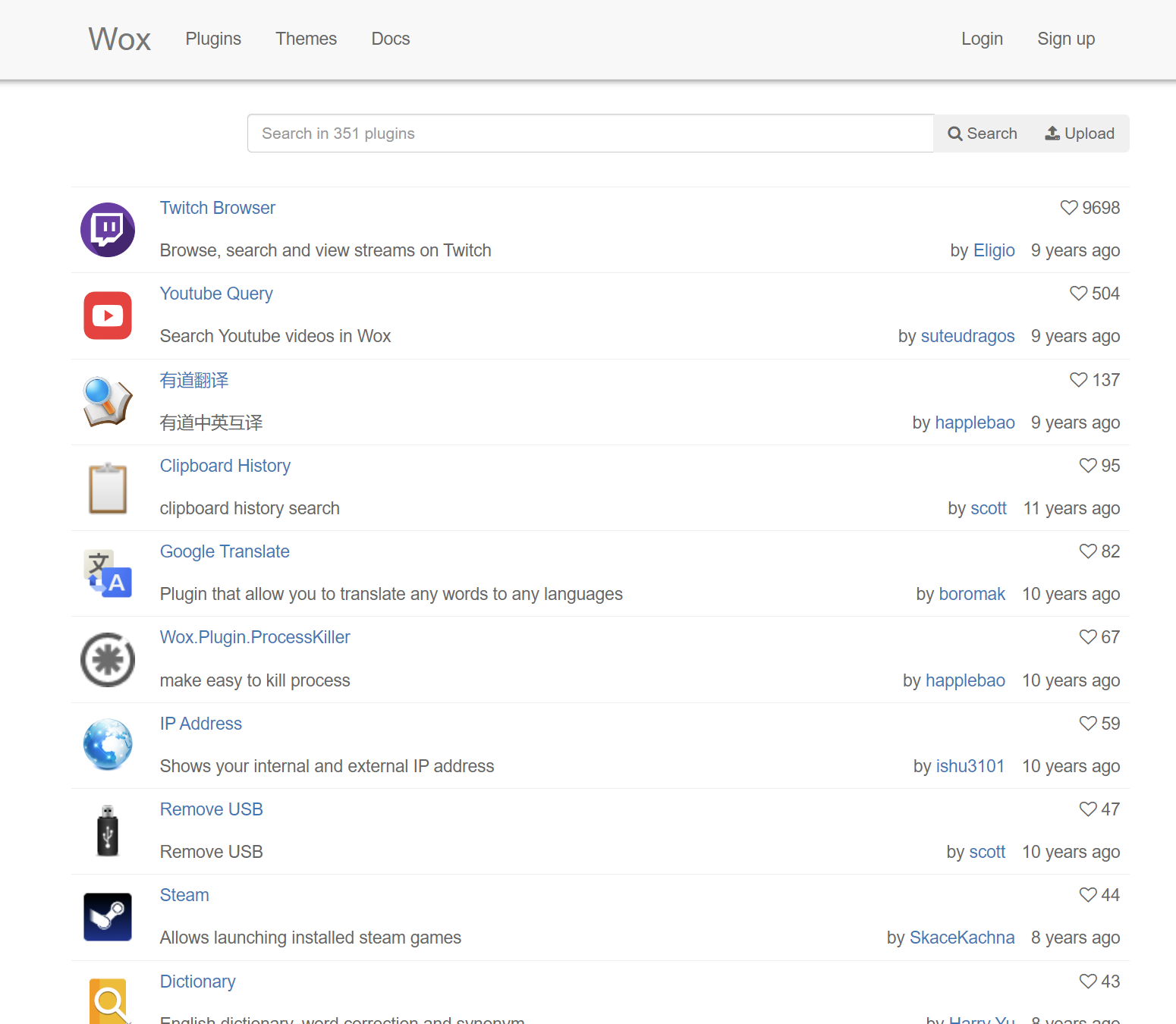Click the '有道中英互译' description
1176x1024 pixels.
tap(211, 422)
